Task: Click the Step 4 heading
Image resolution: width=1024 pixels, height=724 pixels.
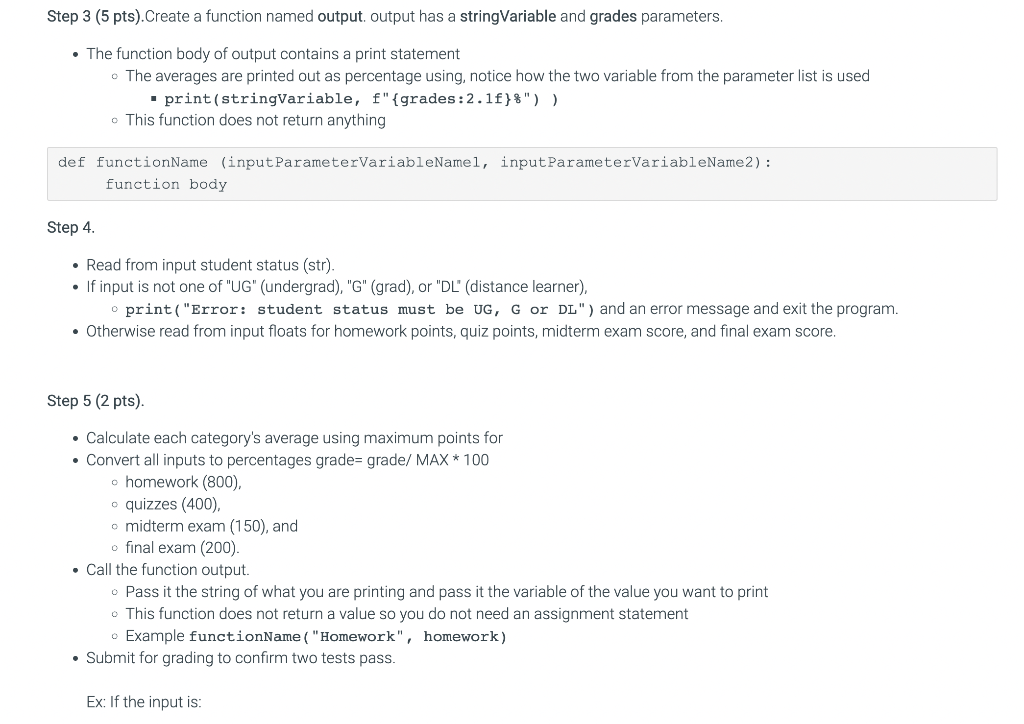Action: coord(71,227)
